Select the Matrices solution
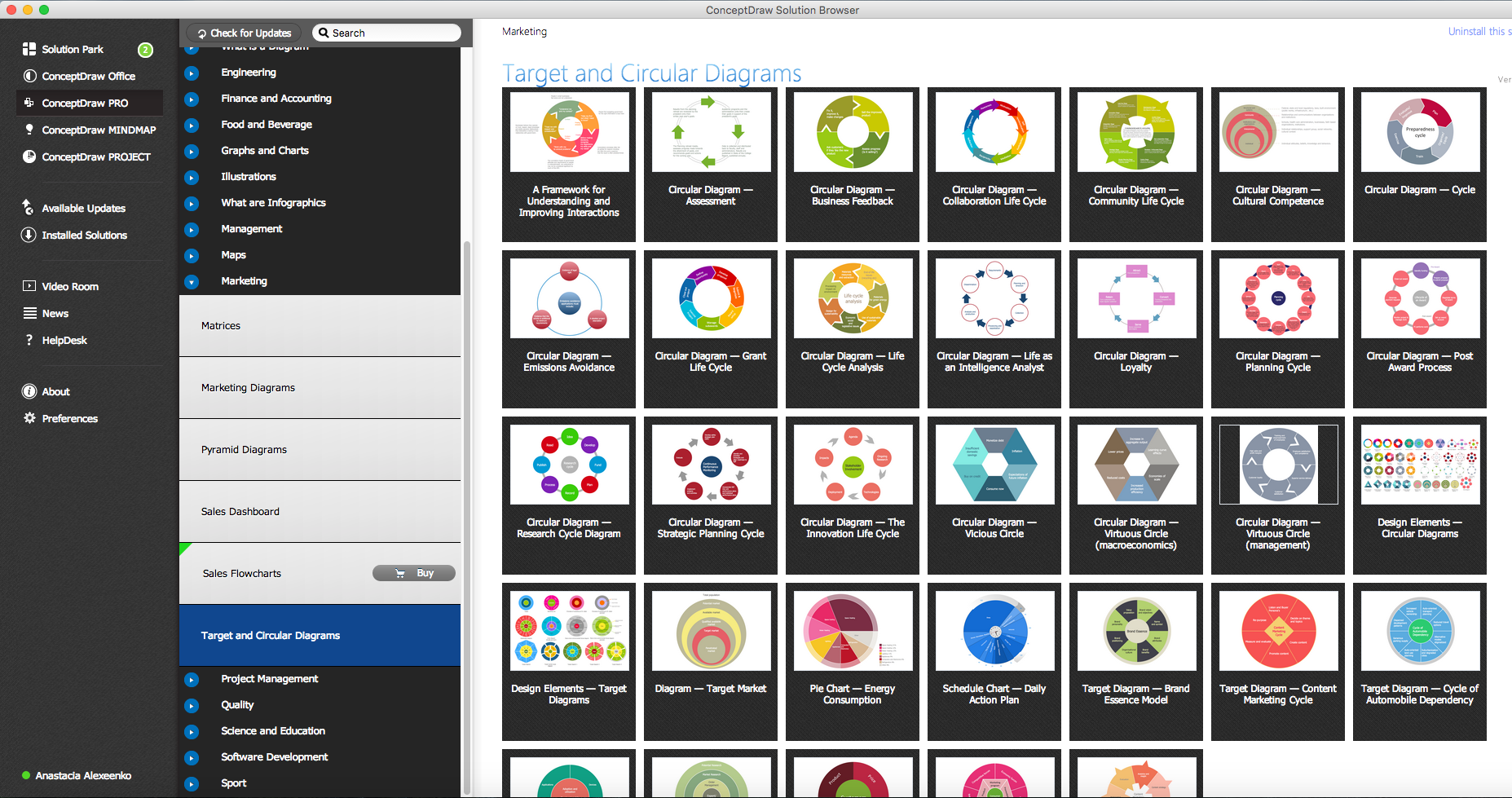The image size is (1512, 798). pos(320,325)
